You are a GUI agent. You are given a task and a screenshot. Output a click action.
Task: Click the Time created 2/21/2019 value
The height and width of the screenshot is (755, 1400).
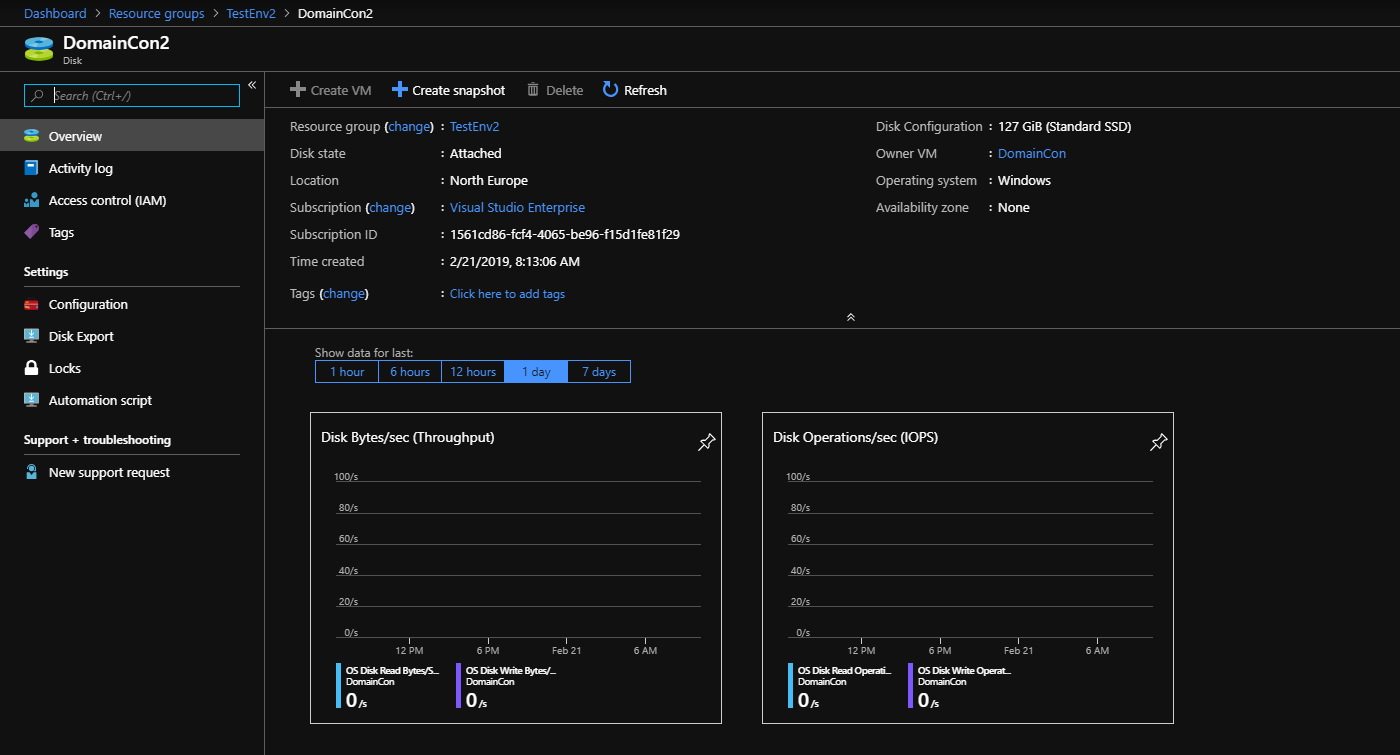(x=515, y=262)
